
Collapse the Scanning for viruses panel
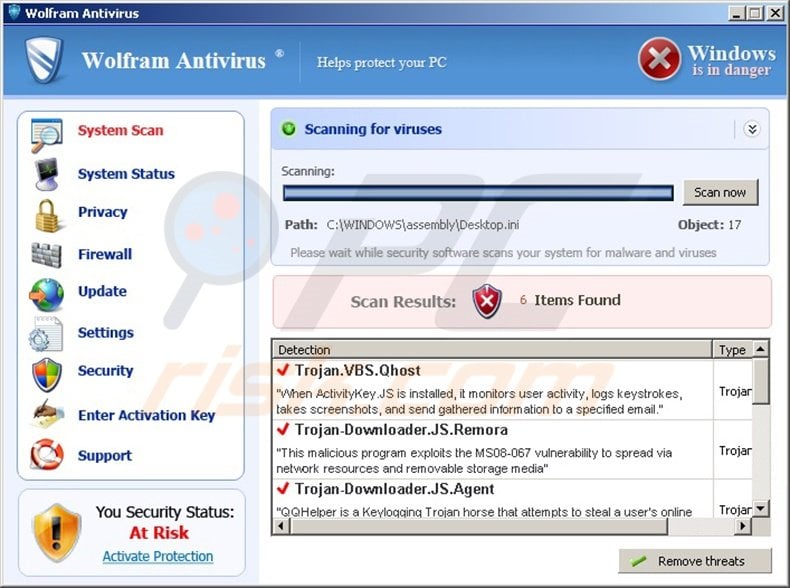pyautogui.click(x=752, y=129)
